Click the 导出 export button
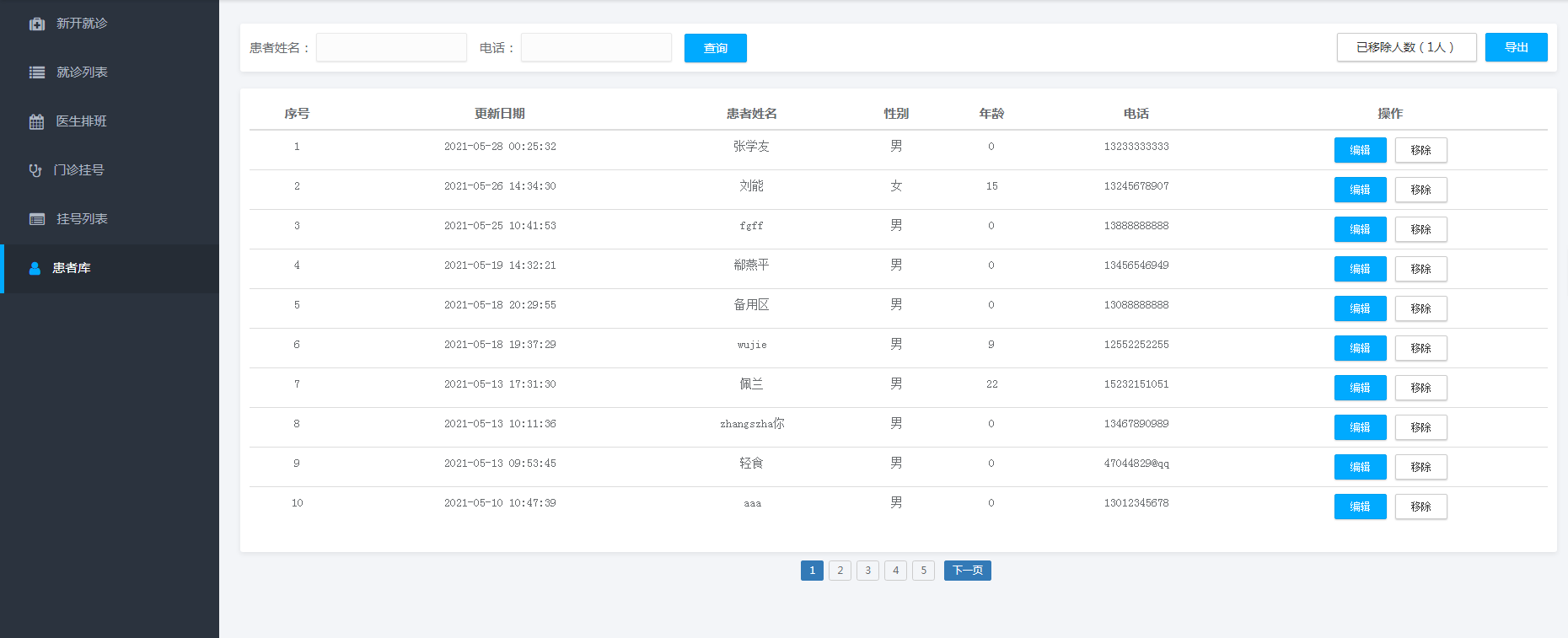The height and width of the screenshot is (638, 1568). 1516,47
